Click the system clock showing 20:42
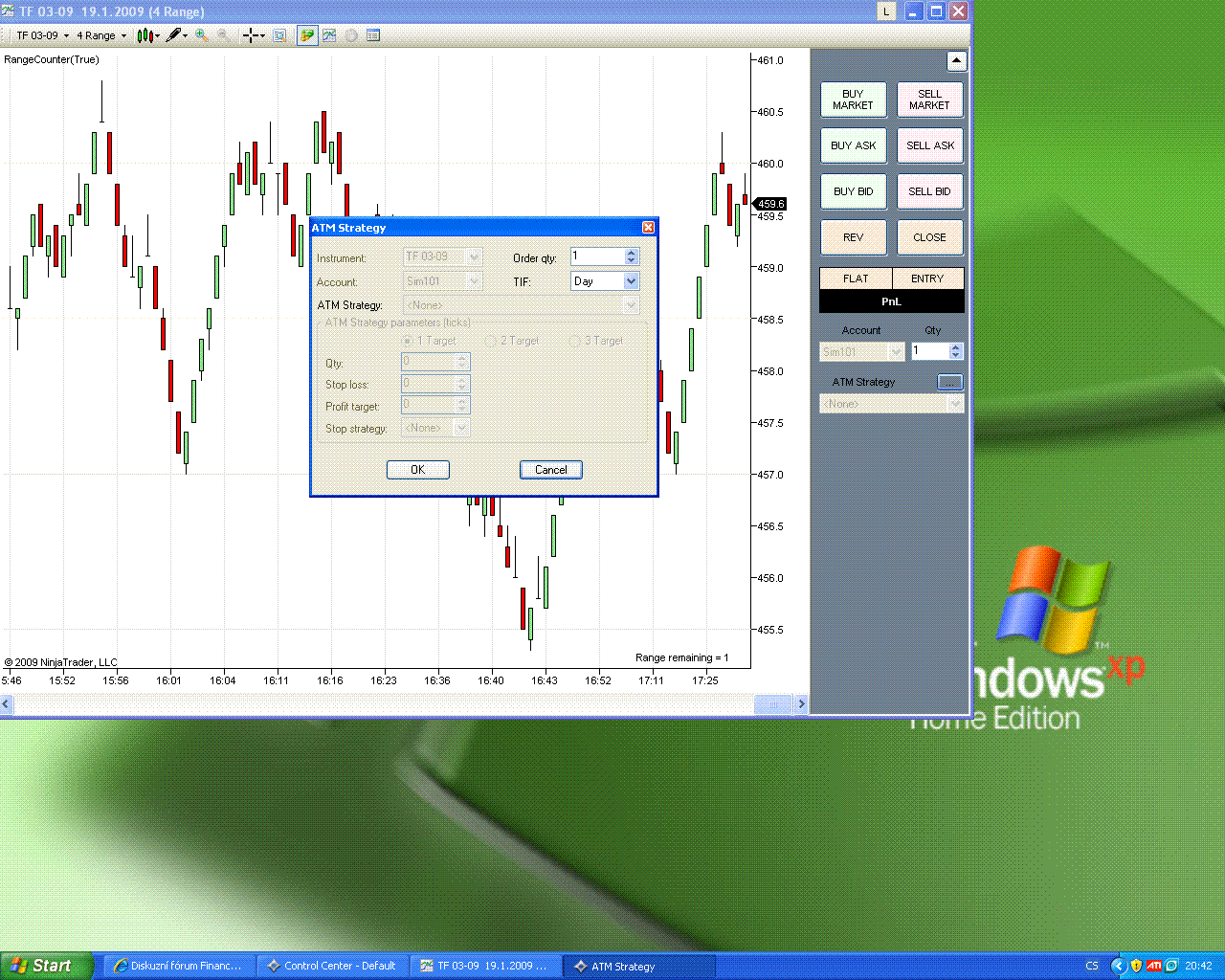The image size is (1225, 980). (1198, 966)
